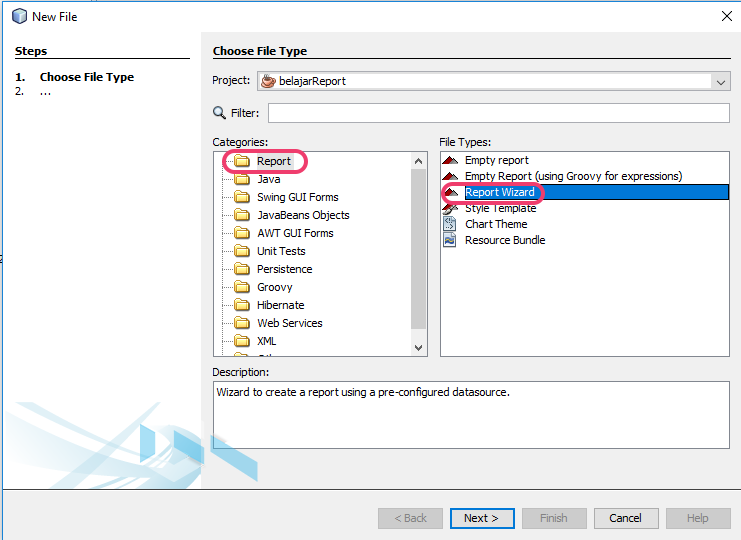This screenshot has width=741, height=540.
Task: Select Swing GUI Forms category
Action: click(x=297, y=197)
